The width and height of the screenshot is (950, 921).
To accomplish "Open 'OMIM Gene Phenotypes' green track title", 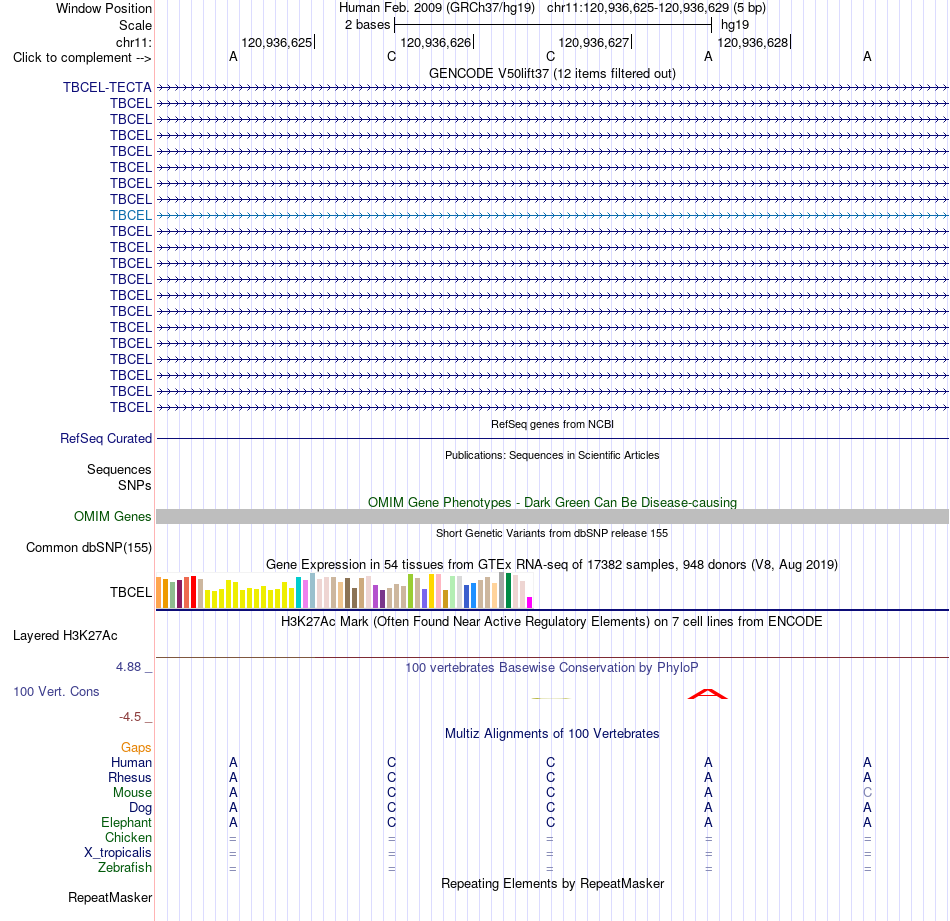I will click(x=553, y=502).
